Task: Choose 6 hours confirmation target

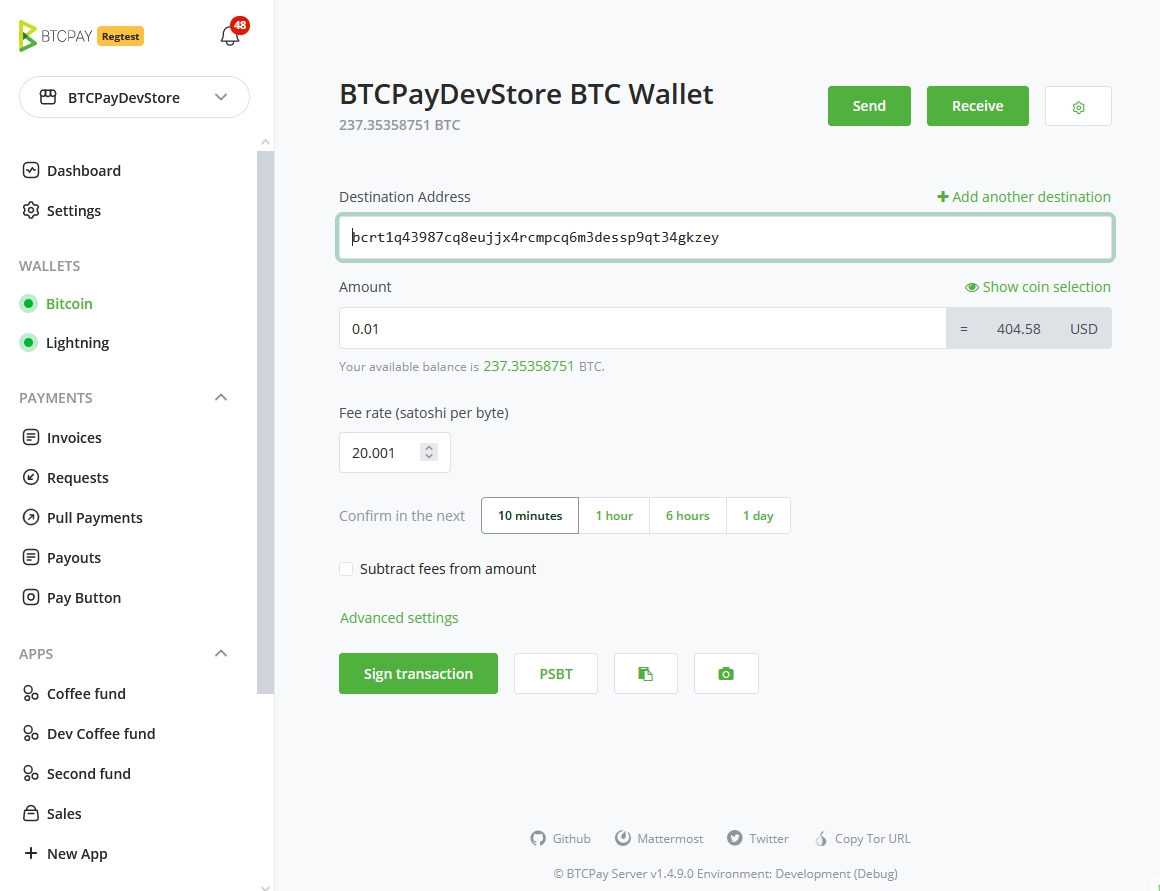Action: [688, 516]
